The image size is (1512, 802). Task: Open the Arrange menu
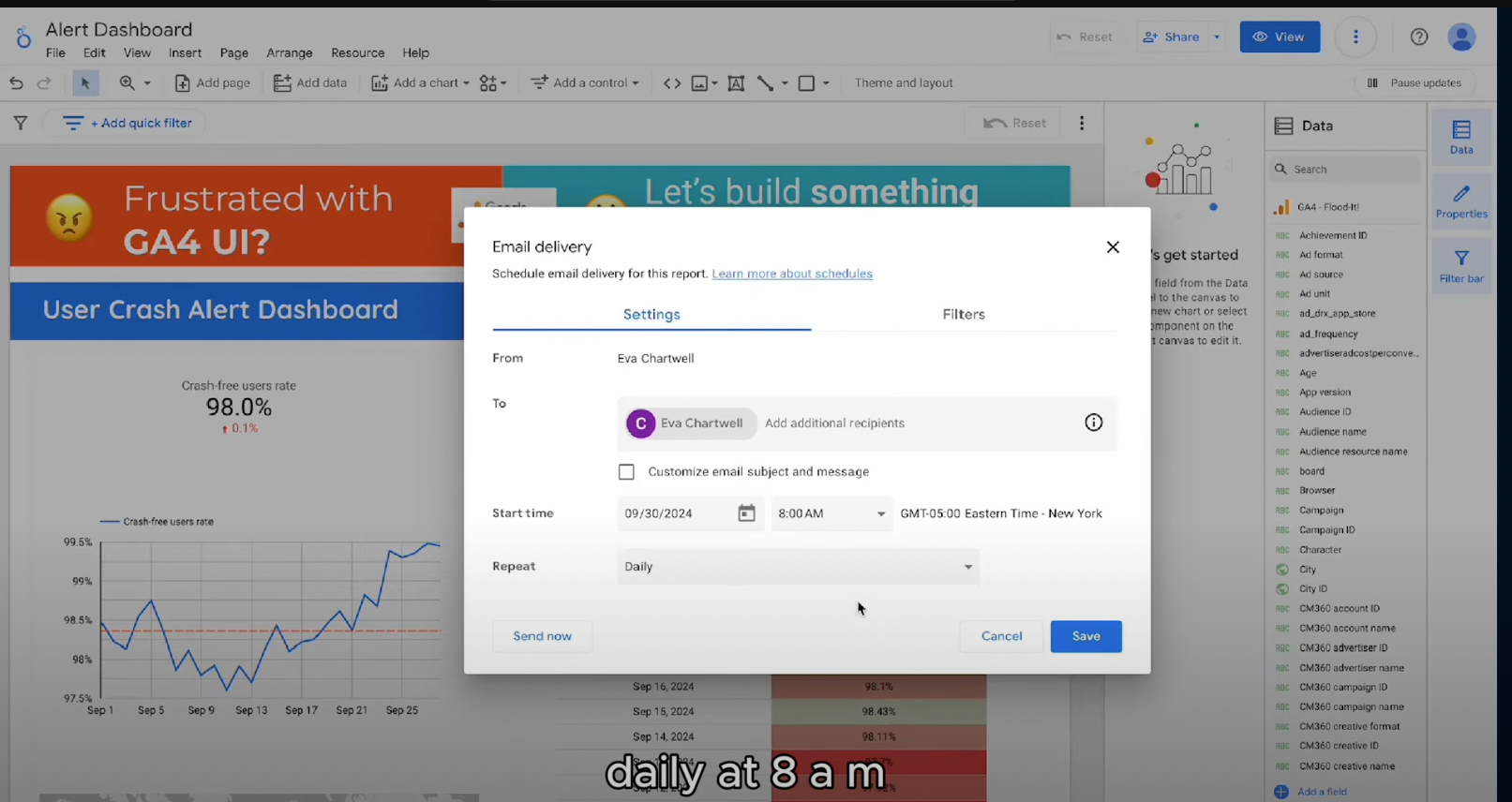pyautogui.click(x=290, y=53)
